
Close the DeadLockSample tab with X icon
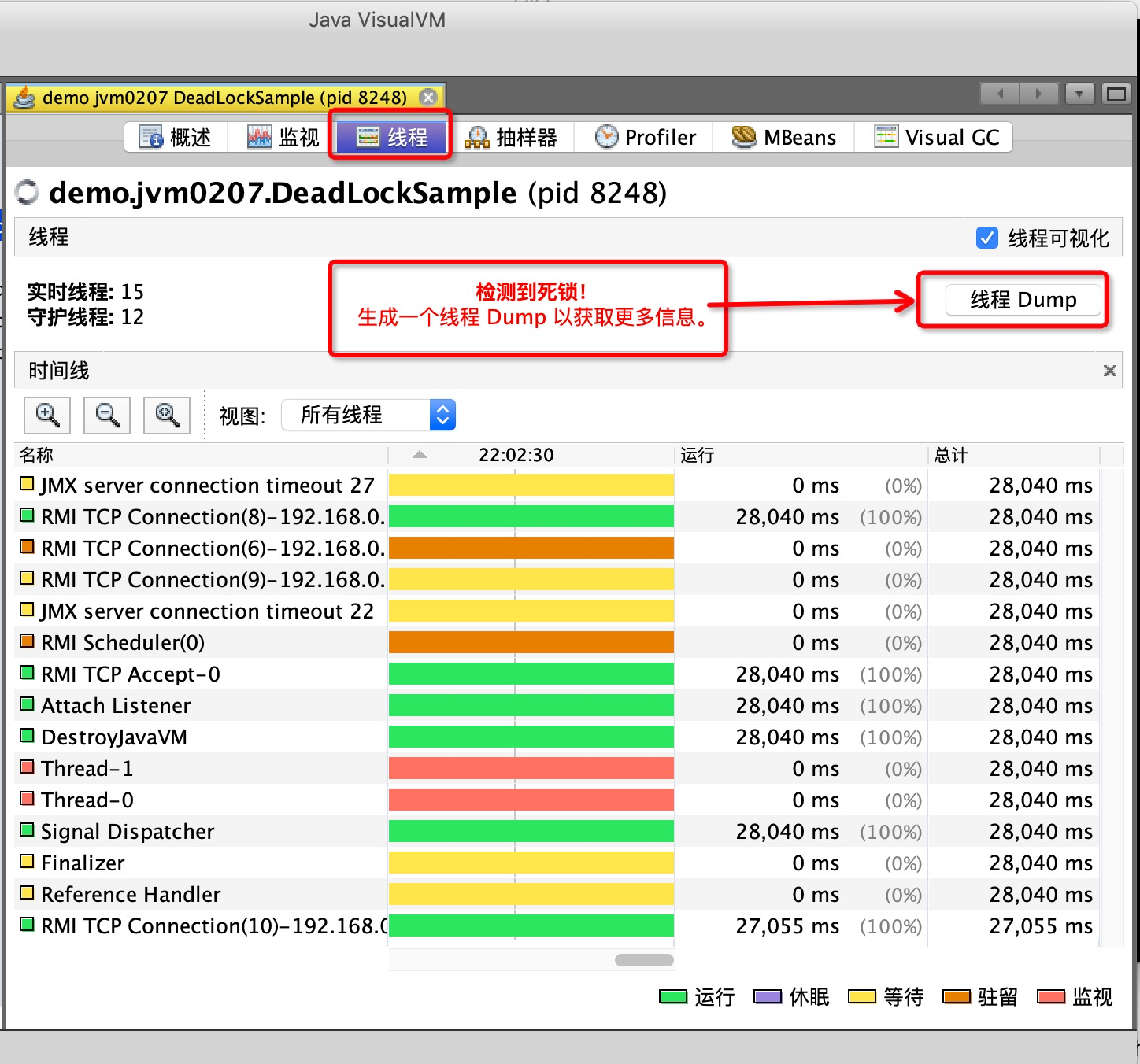coord(428,97)
